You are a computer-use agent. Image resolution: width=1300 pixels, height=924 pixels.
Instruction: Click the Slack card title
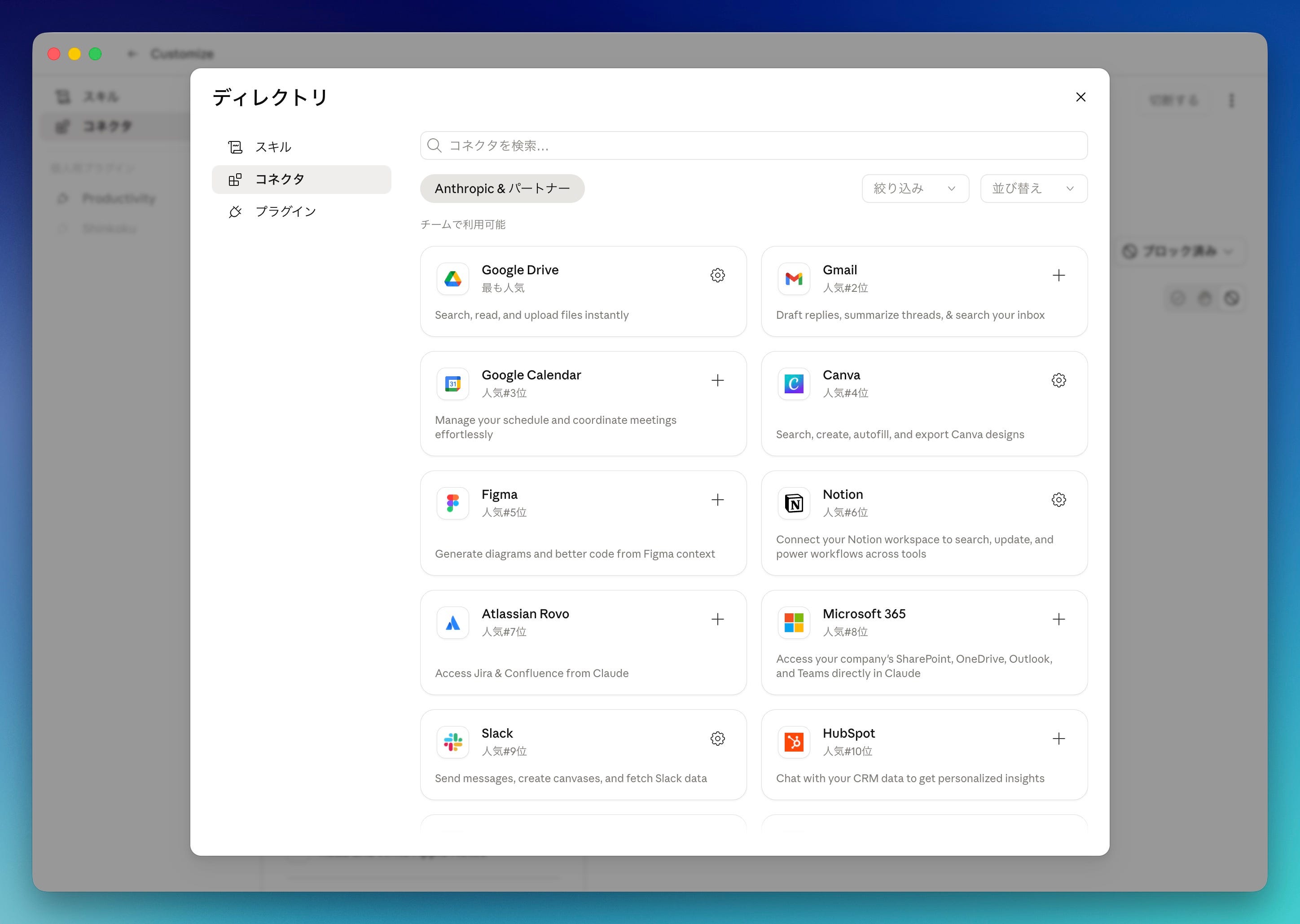497,734
